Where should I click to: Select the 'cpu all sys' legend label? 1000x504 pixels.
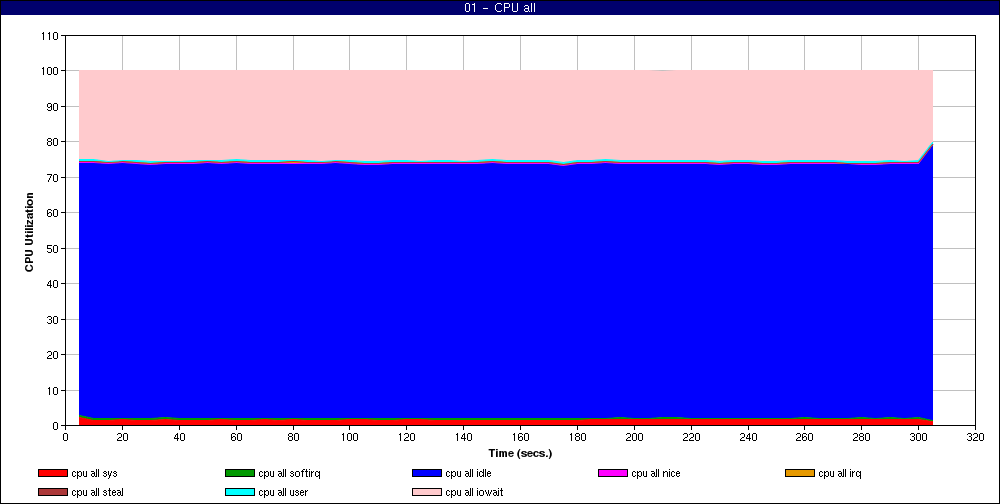pos(94,473)
